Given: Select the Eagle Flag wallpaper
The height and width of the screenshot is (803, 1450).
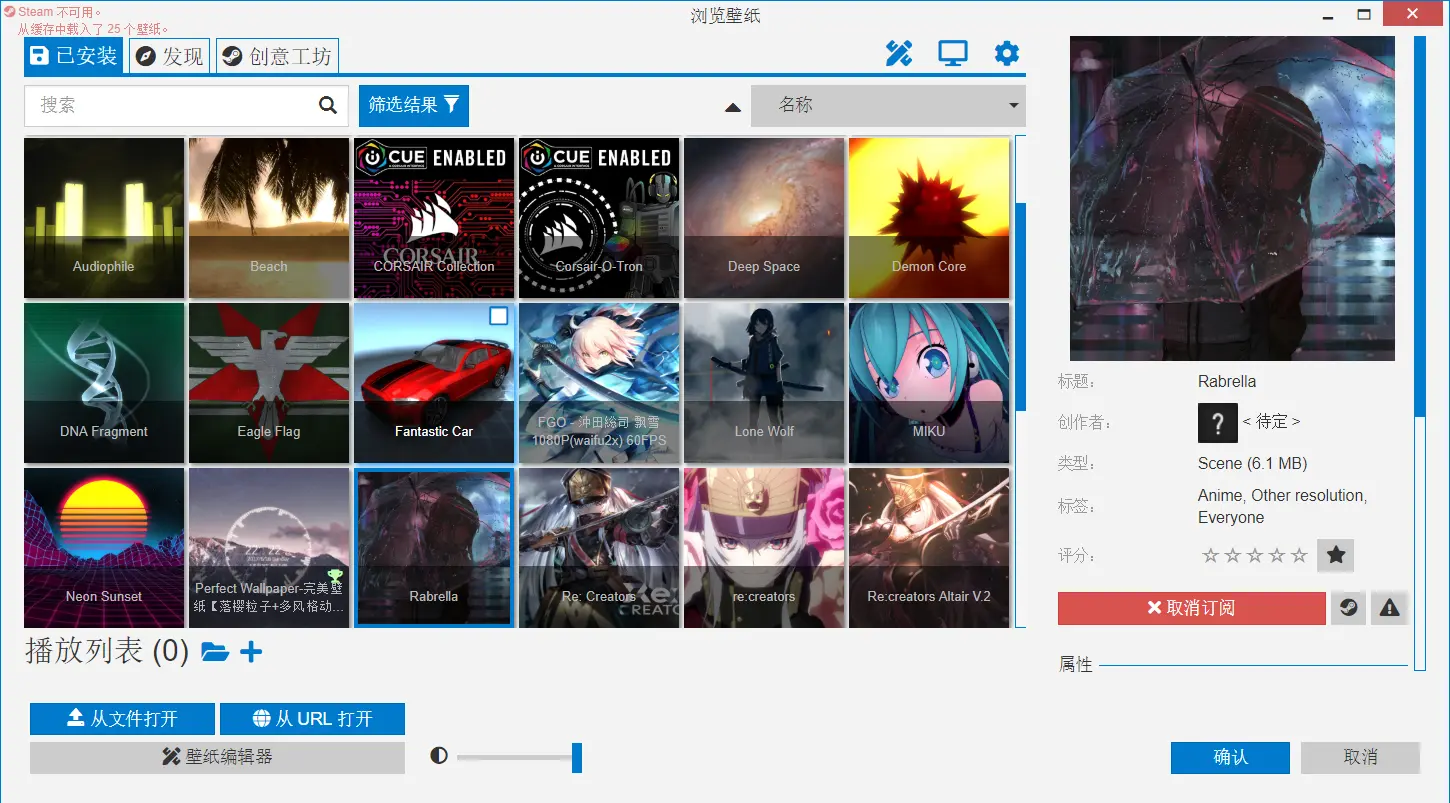Looking at the screenshot, I should tap(269, 383).
